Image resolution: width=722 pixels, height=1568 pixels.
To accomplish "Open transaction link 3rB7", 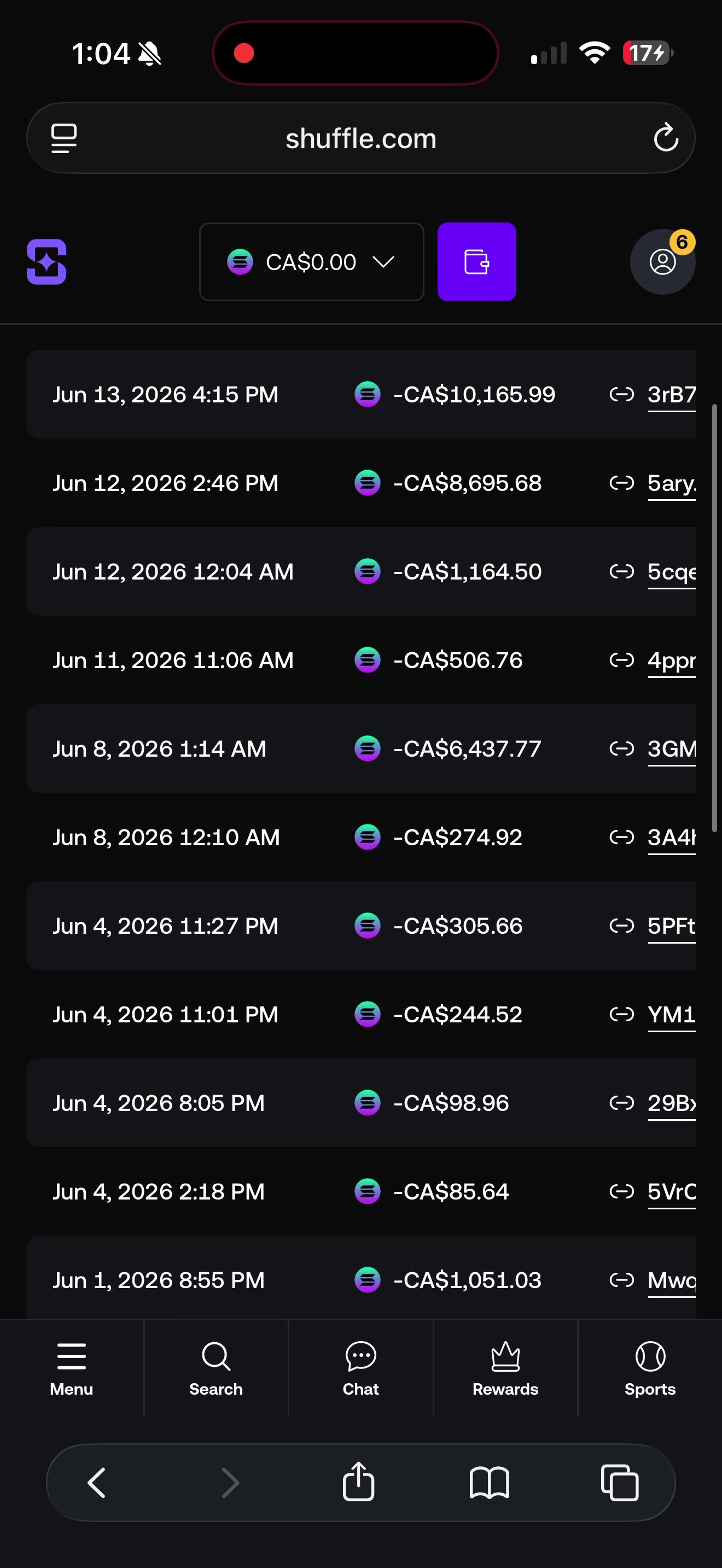I will 672,395.
